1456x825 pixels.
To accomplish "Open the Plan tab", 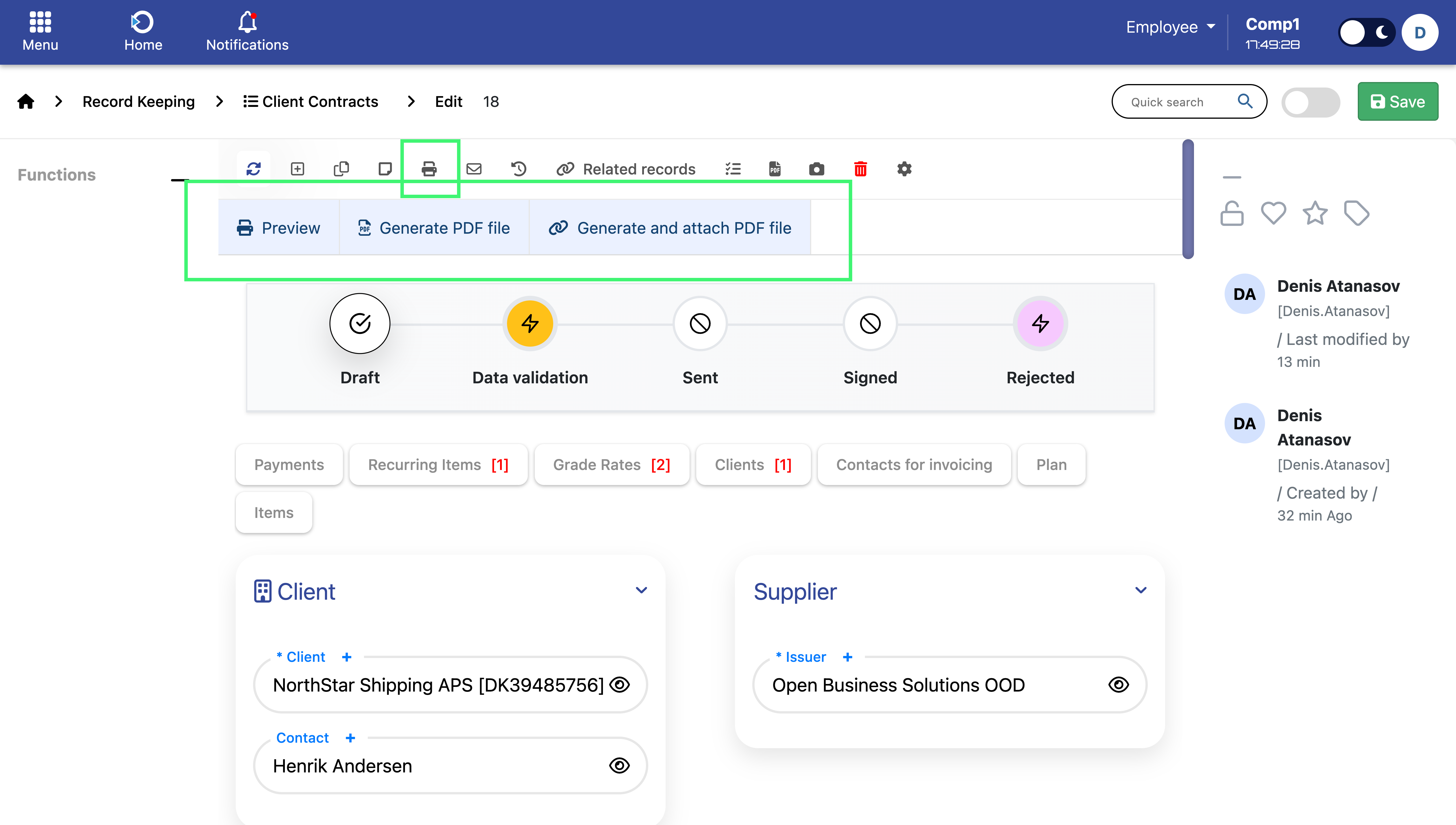I will pyautogui.click(x=1051, y=464).
